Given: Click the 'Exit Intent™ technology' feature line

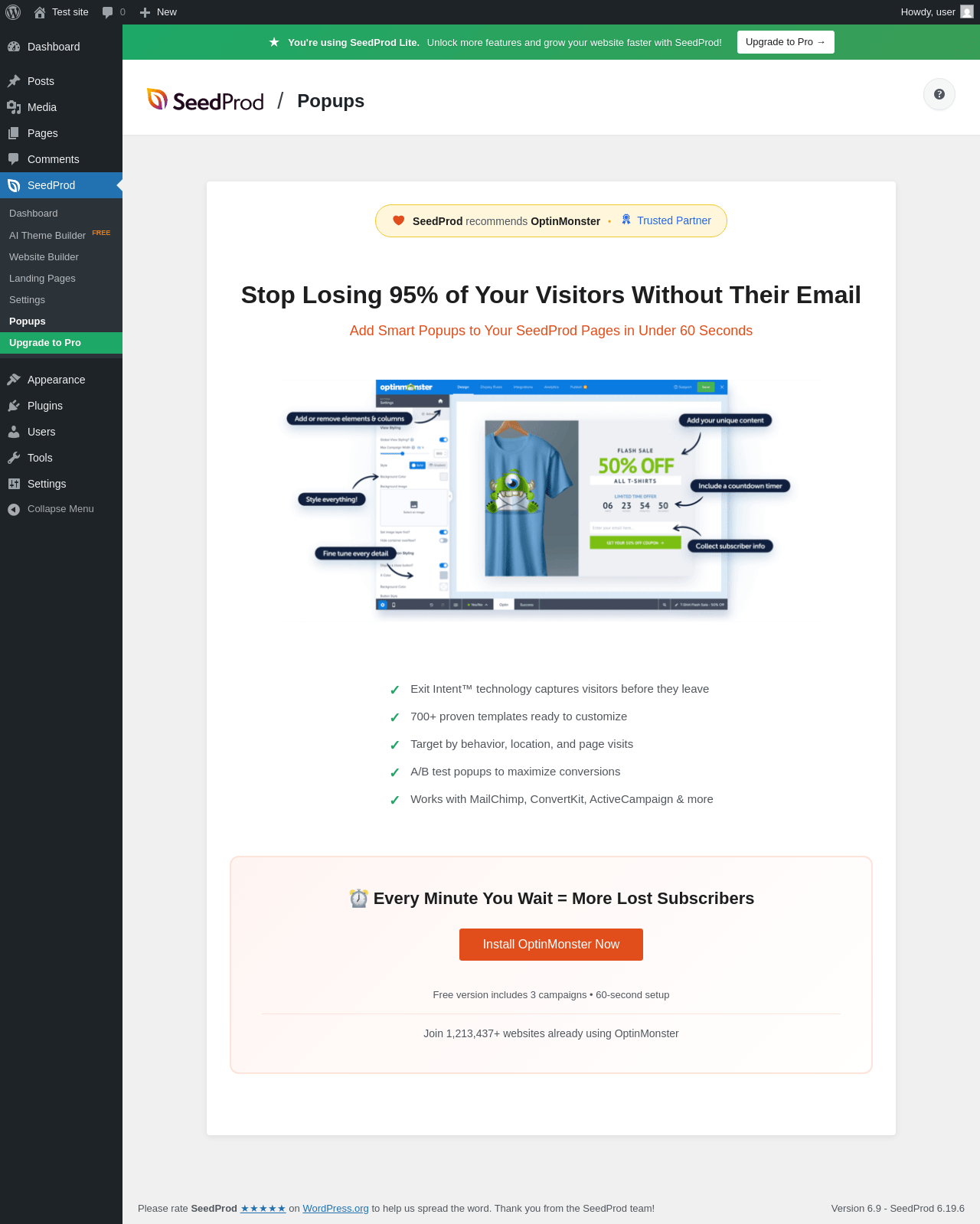Looking at the screenshot, I should point(559,689).
